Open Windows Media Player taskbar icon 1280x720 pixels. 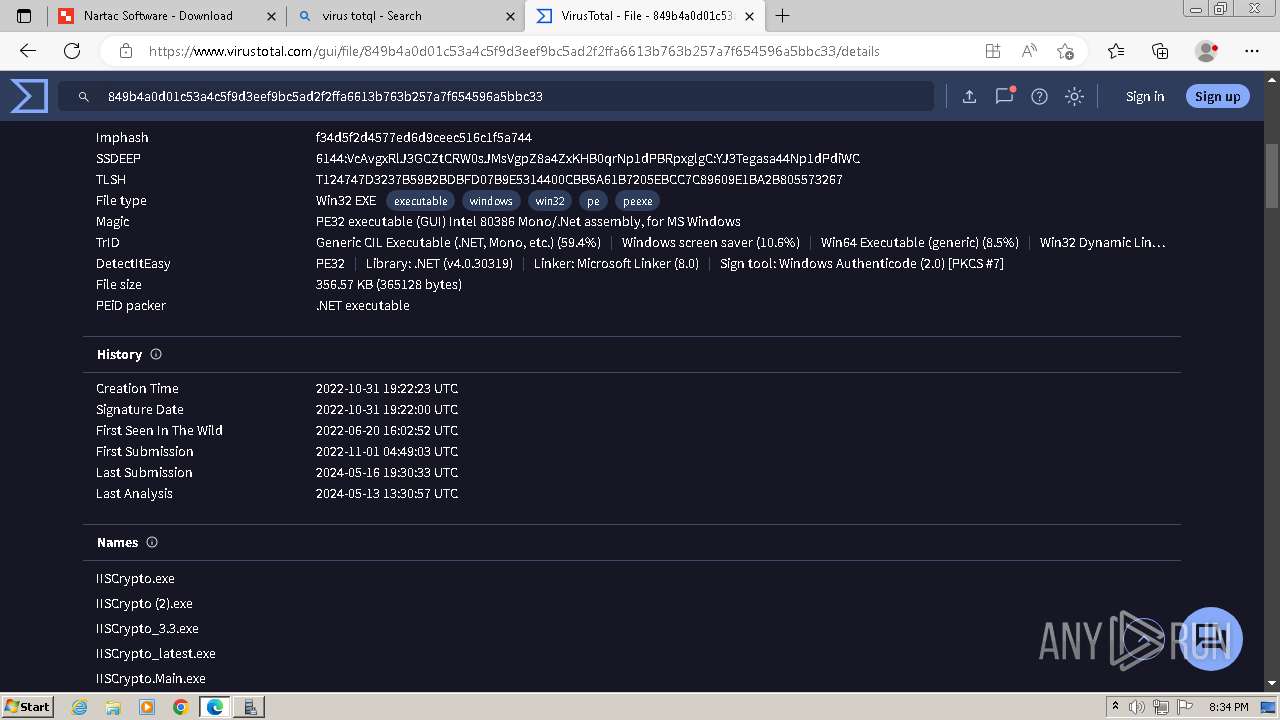tap(147, 707)
